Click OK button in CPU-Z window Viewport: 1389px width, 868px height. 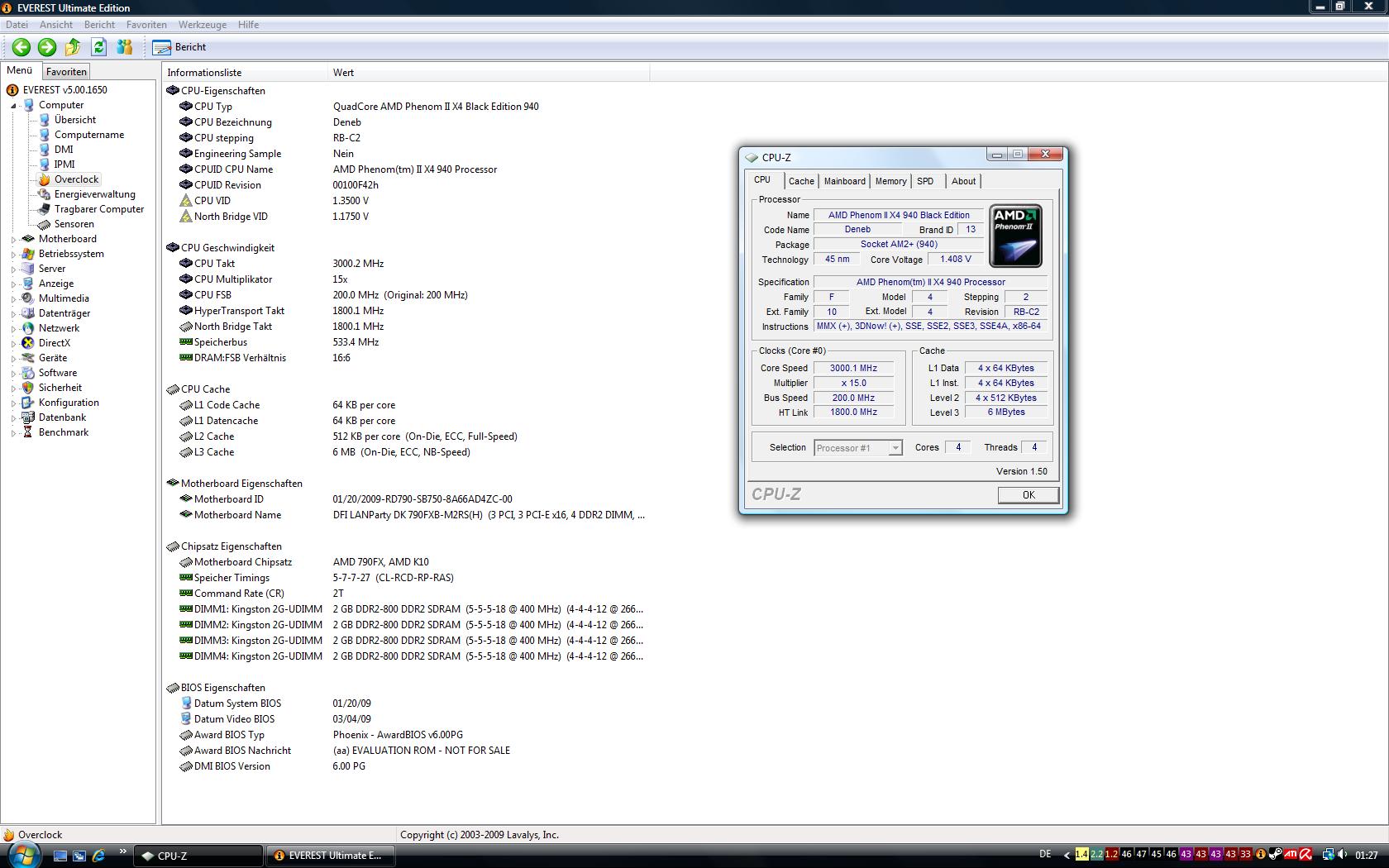pyautogui.click(x=1029, y=495)
